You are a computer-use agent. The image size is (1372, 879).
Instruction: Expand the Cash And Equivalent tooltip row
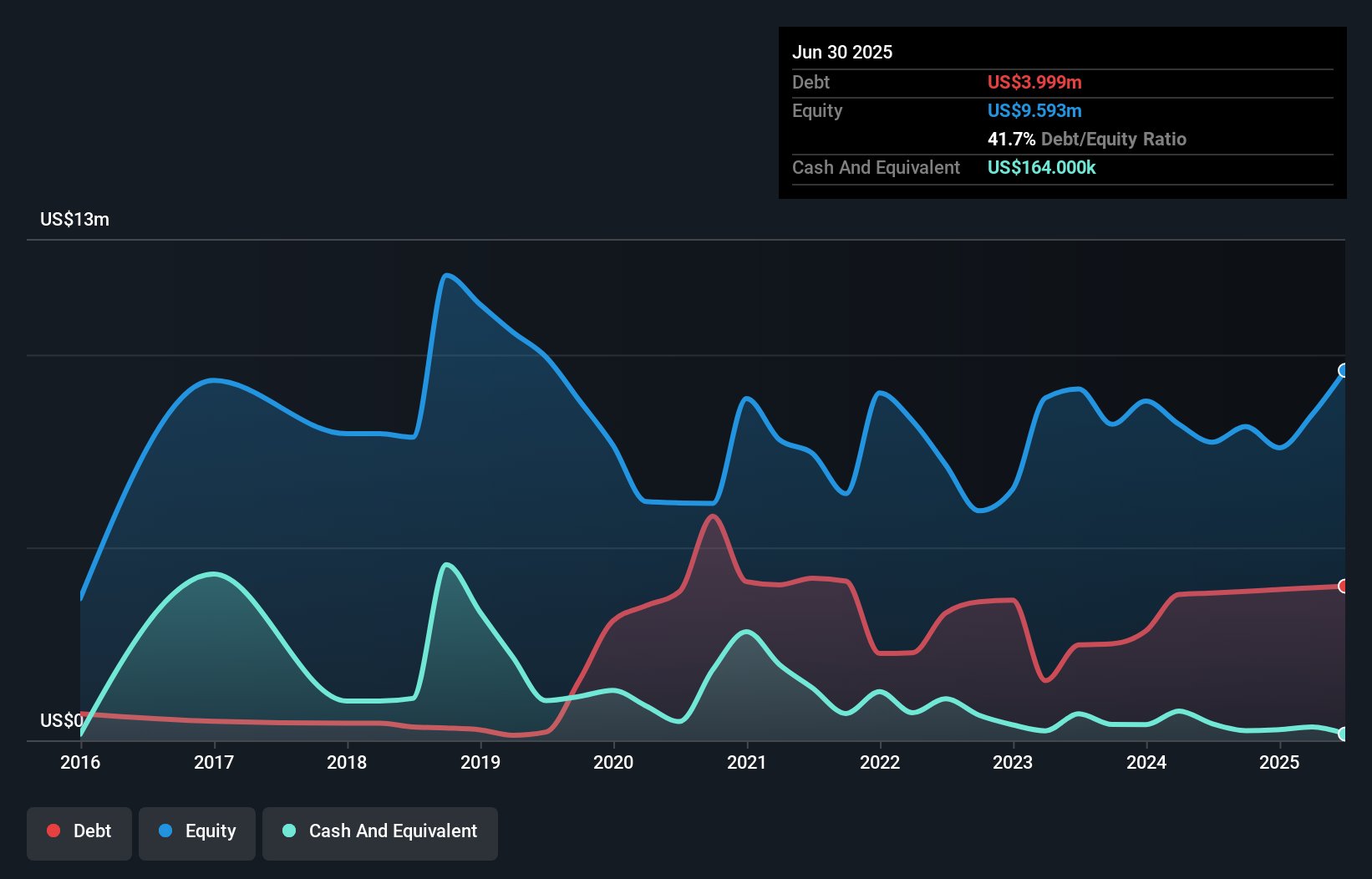[876, 167]
